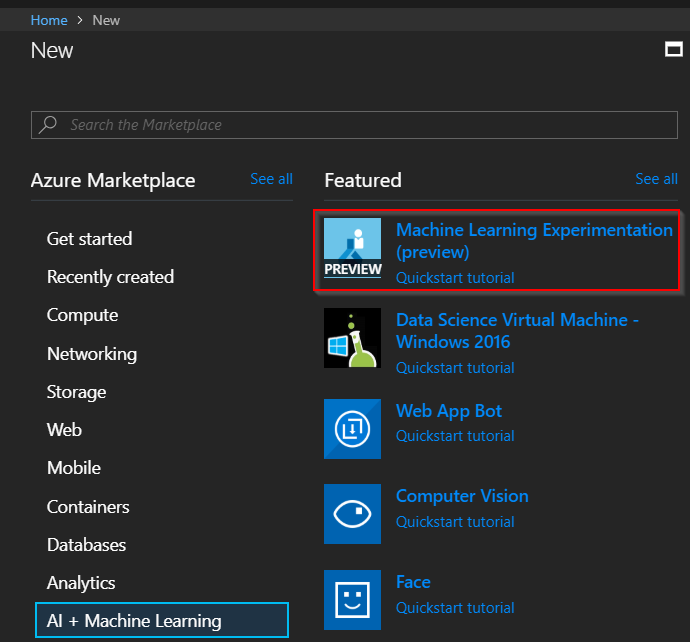This screenshot has height=642, width=690.
Task: Click the Face smiley icon
Action: pyautogui.click(x=352, y=600)
